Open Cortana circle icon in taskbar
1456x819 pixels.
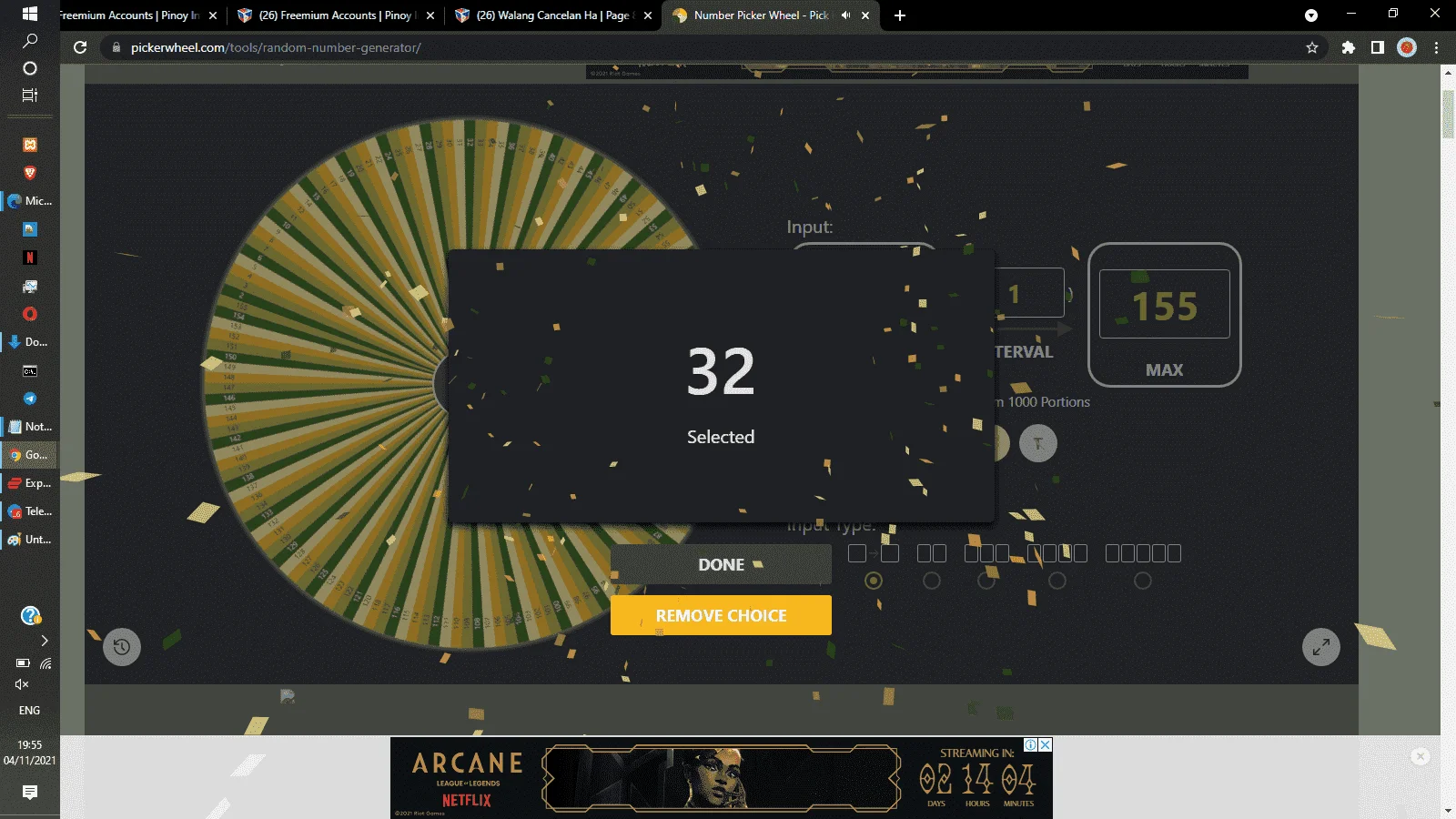click(x=29, y=68)
